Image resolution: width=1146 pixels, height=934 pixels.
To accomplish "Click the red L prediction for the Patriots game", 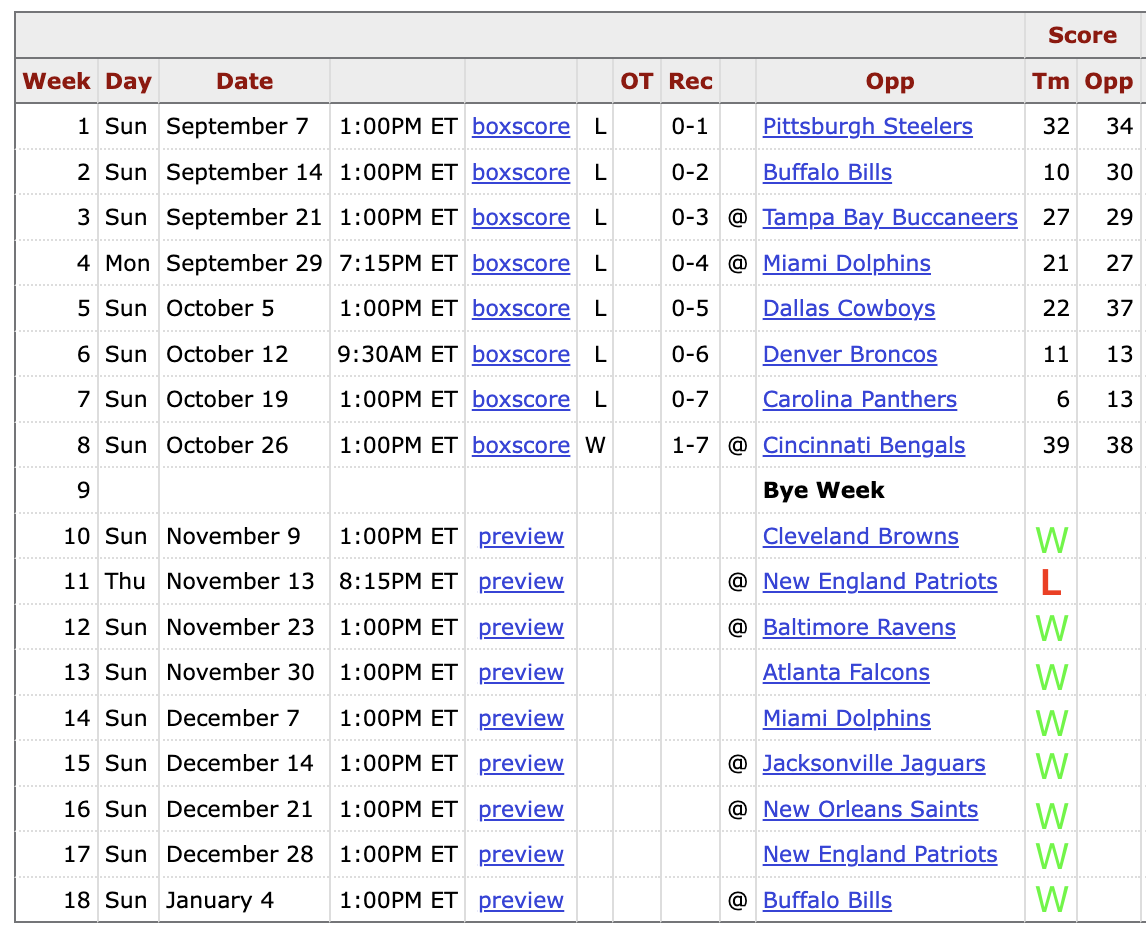I will [1050, 583].
